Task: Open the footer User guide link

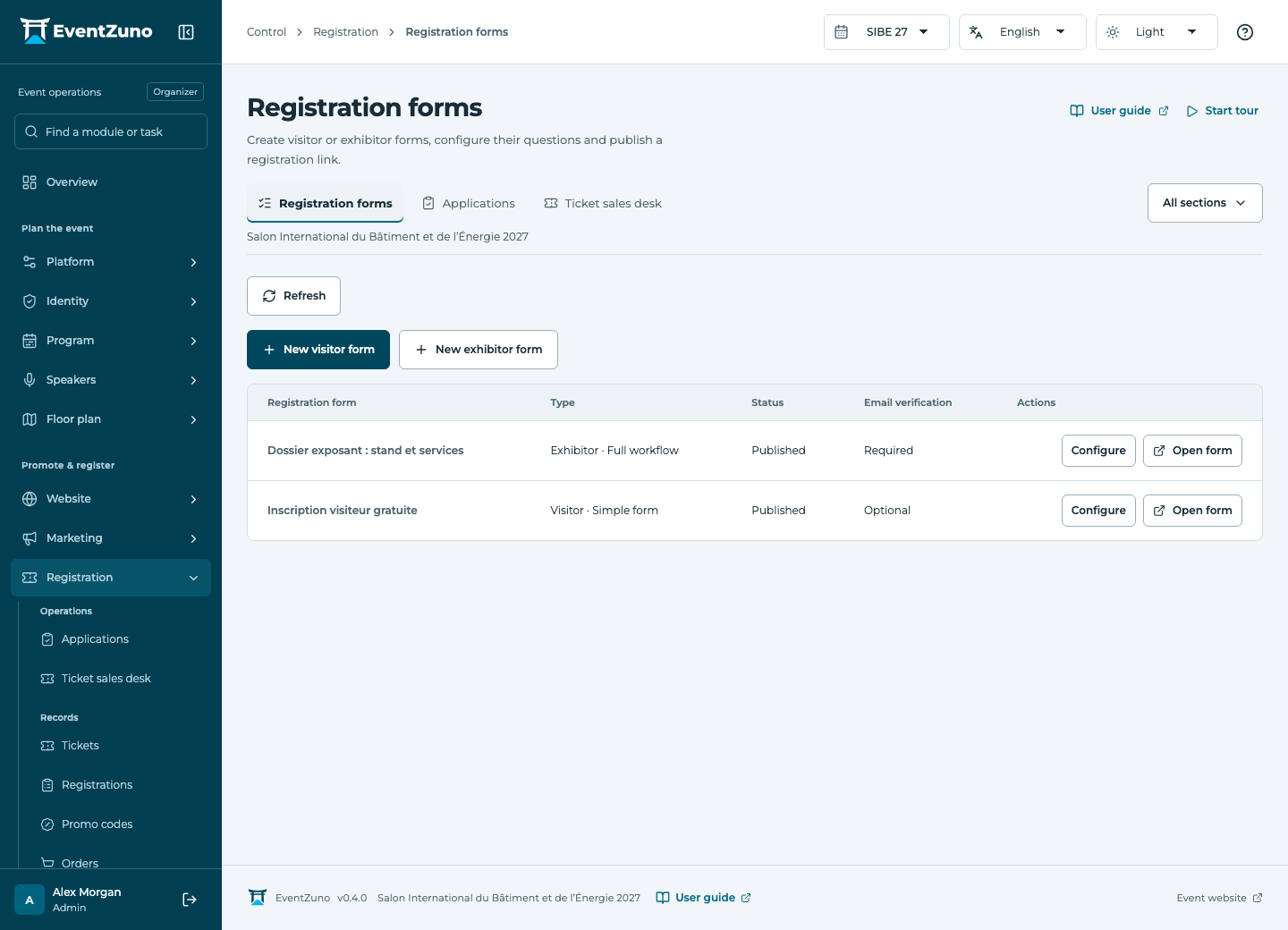Action: (703, 898)
